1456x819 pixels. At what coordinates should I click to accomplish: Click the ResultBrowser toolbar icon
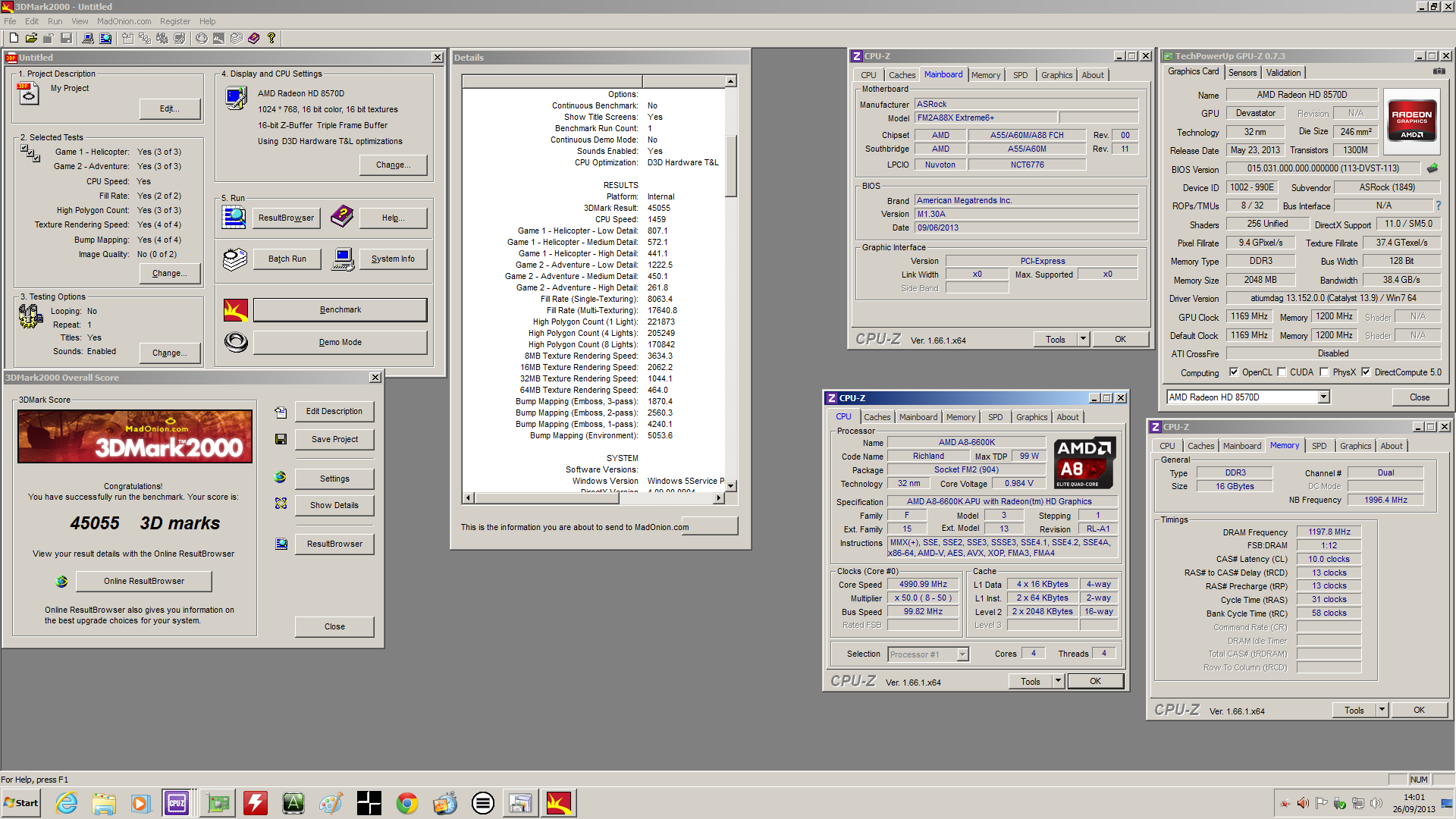[x=105, y=38]
